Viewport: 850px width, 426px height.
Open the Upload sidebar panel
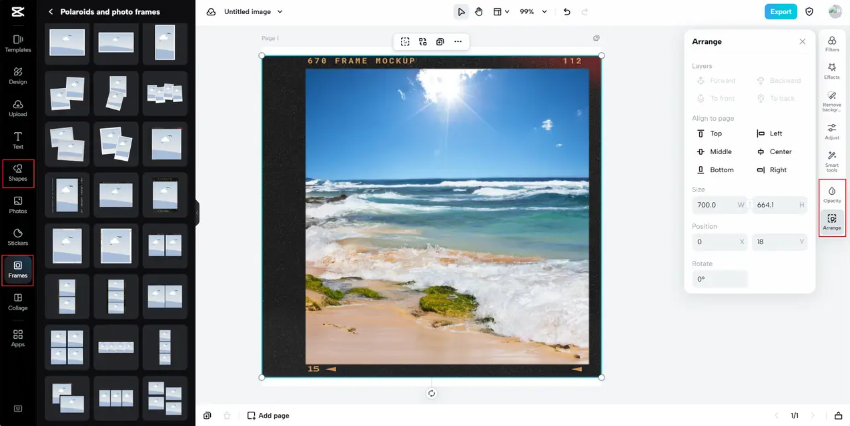tap(18, 108)
